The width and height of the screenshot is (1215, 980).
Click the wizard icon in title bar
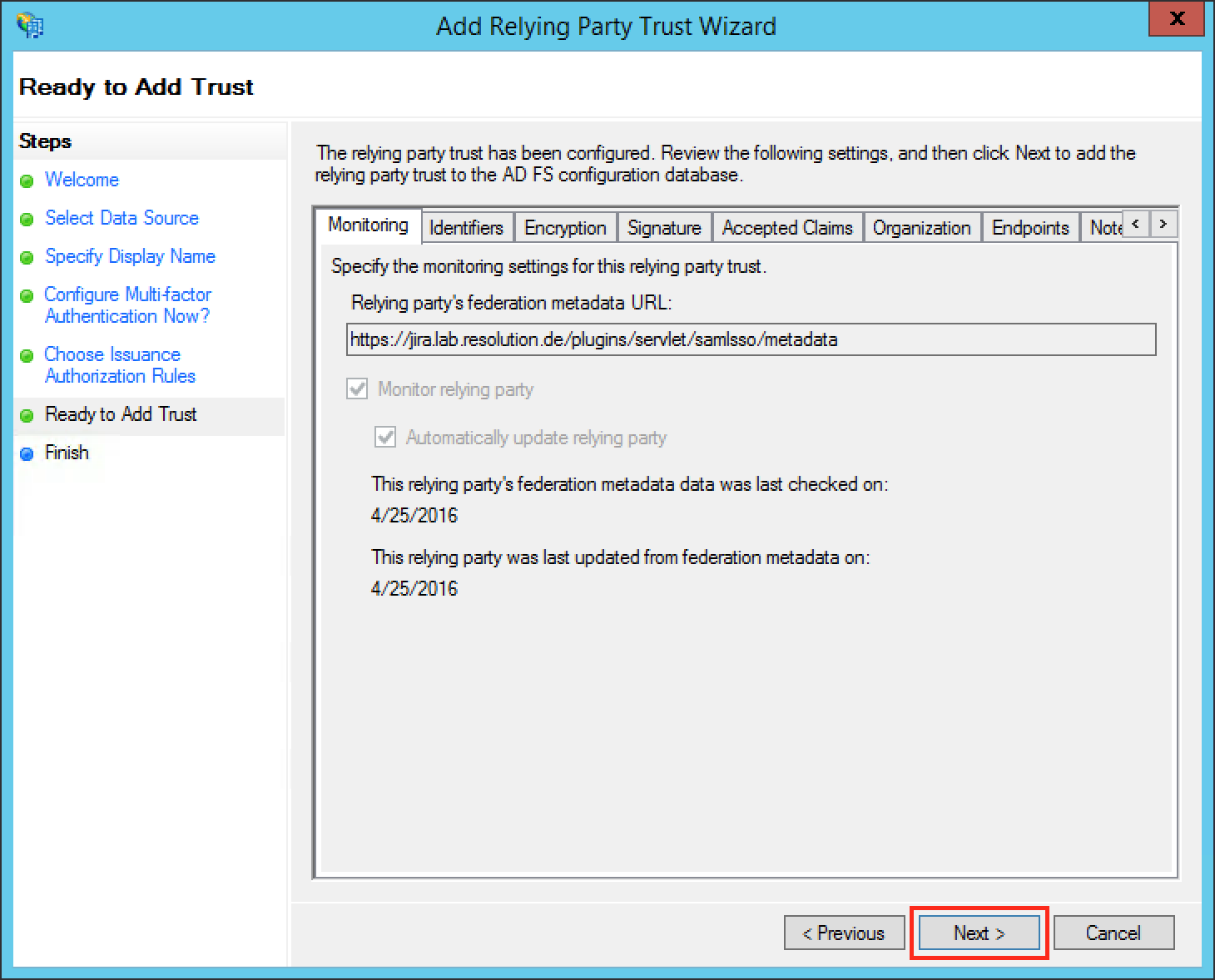[x=30, y=25]
